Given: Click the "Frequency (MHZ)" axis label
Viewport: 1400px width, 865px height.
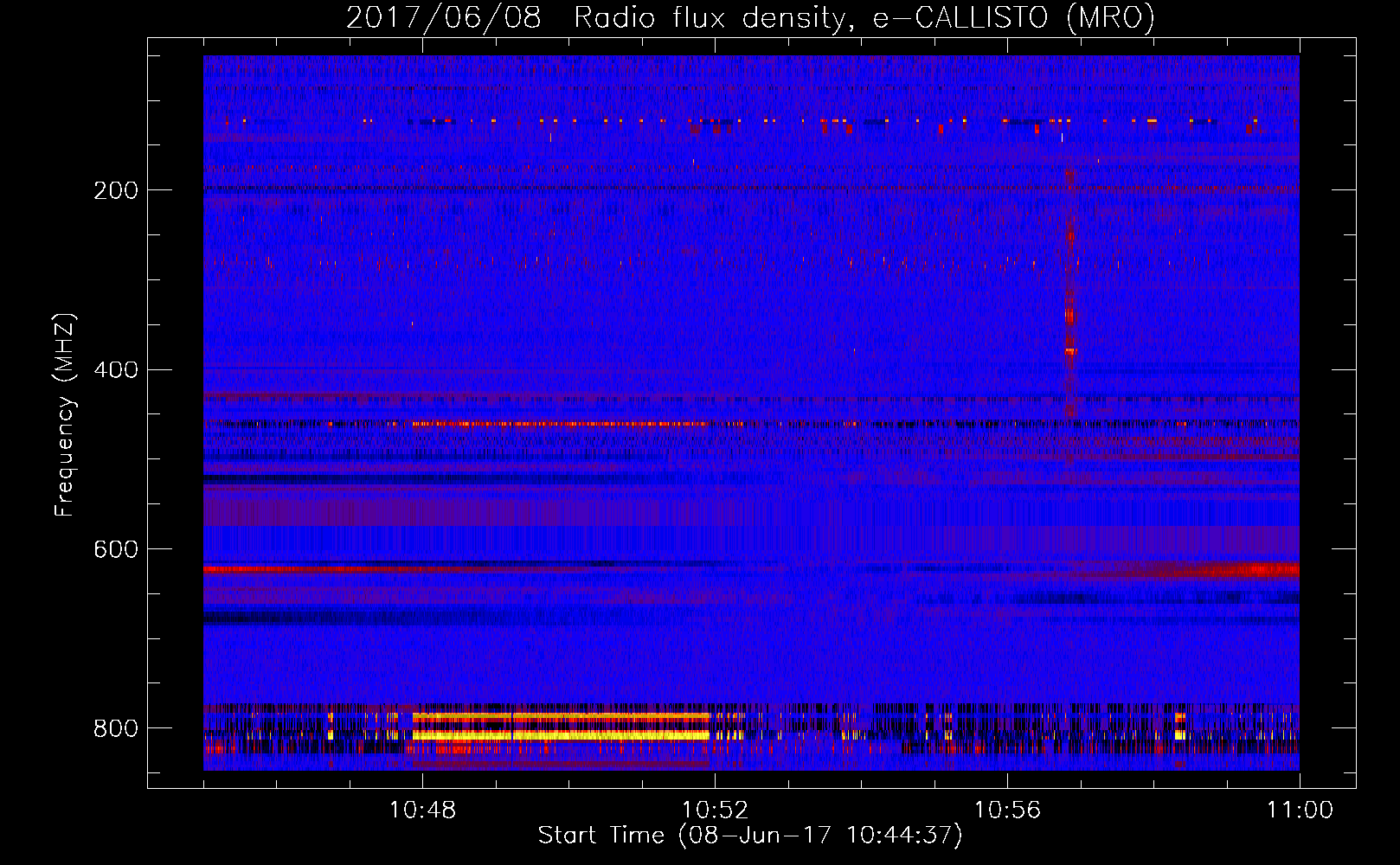Looking at the screenshot, I should [65, 415].
